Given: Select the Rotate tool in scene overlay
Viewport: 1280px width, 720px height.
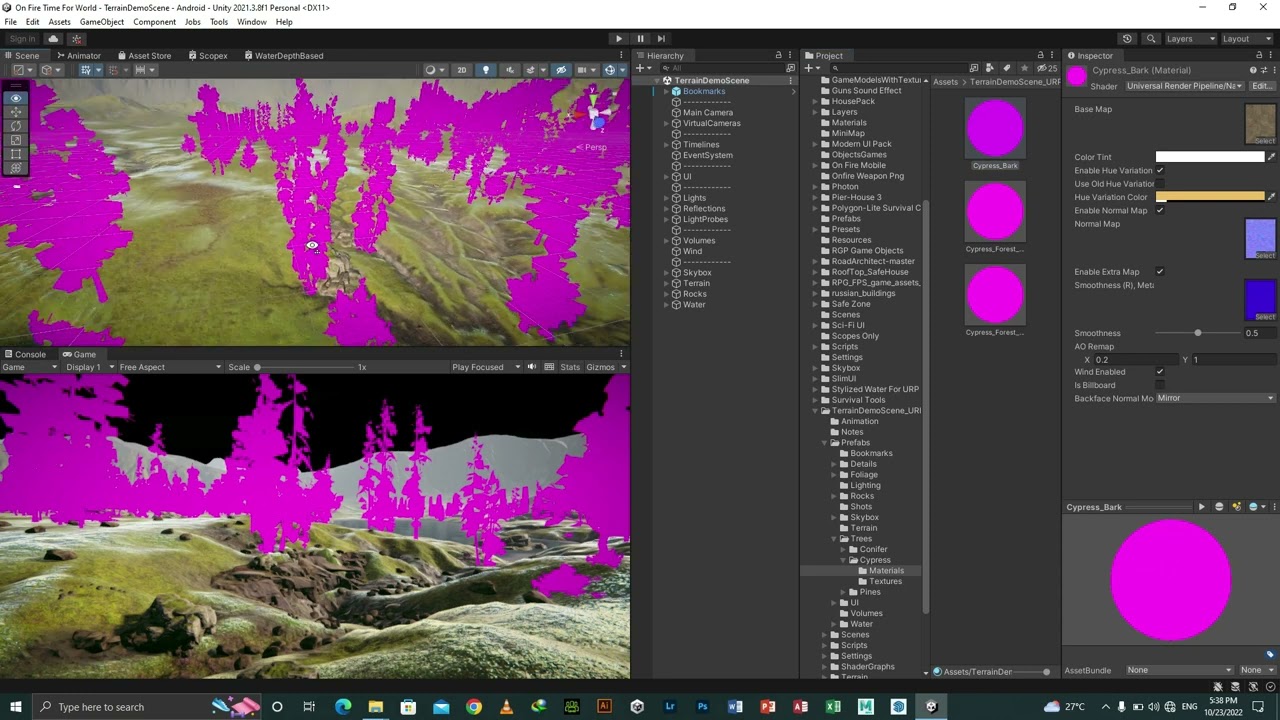Looking at the screenshot, I should tap(15, 126).
